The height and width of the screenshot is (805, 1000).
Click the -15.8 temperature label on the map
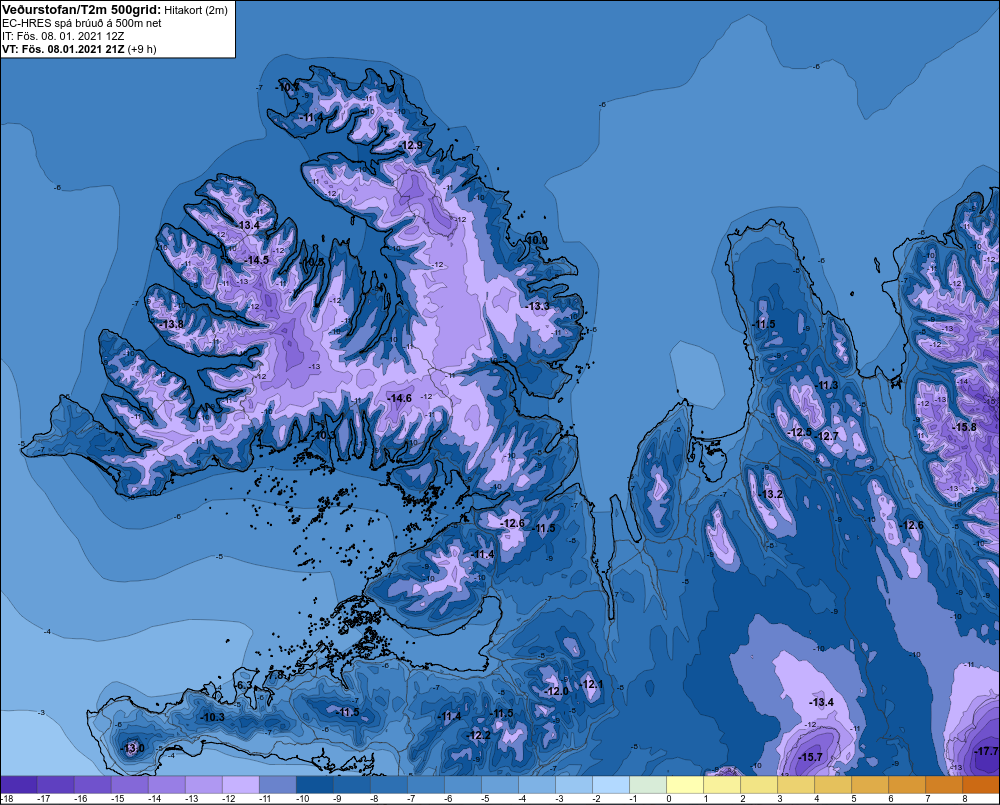point(964,427)
